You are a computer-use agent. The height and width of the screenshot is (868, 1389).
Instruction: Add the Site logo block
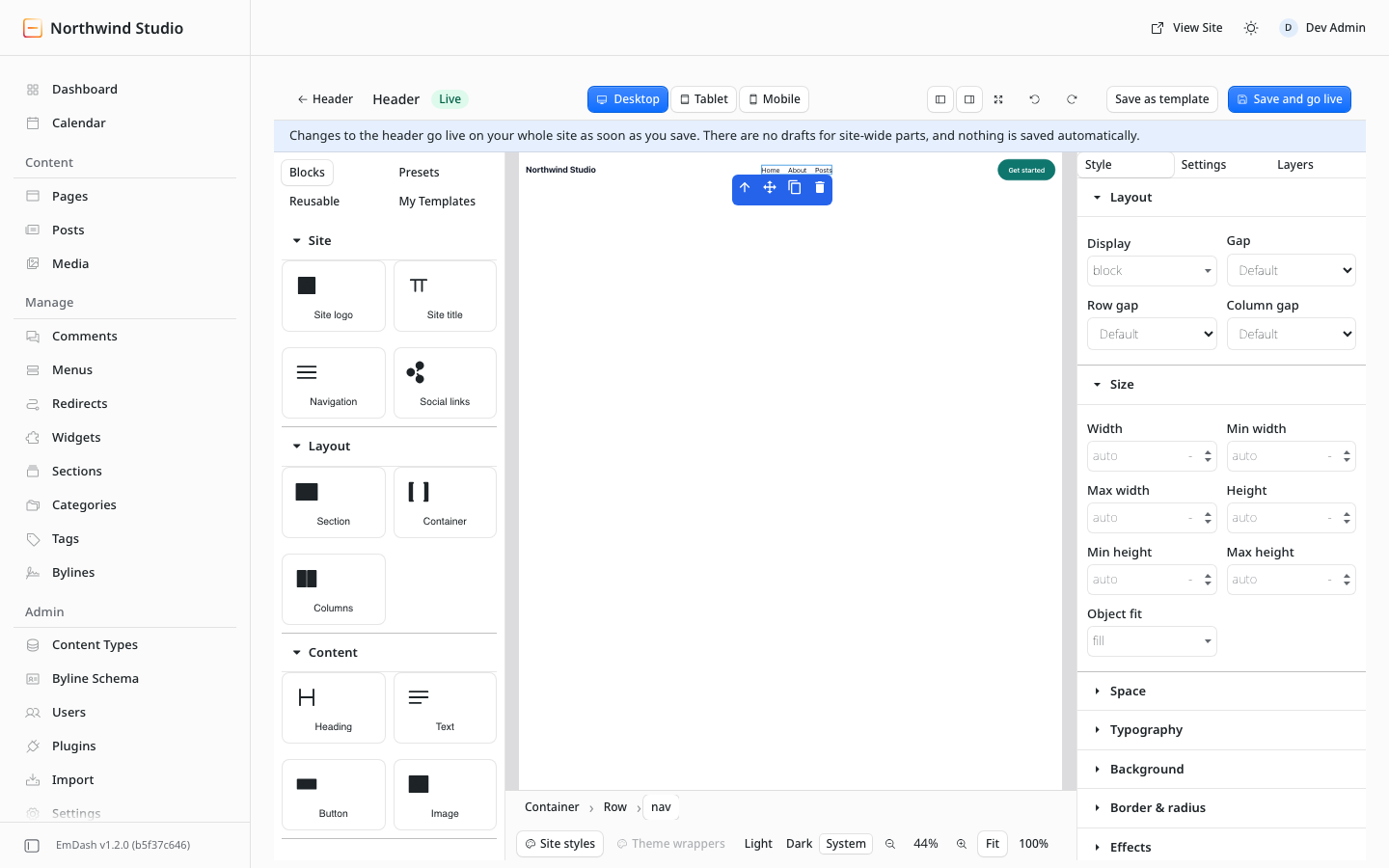(334, 296)
